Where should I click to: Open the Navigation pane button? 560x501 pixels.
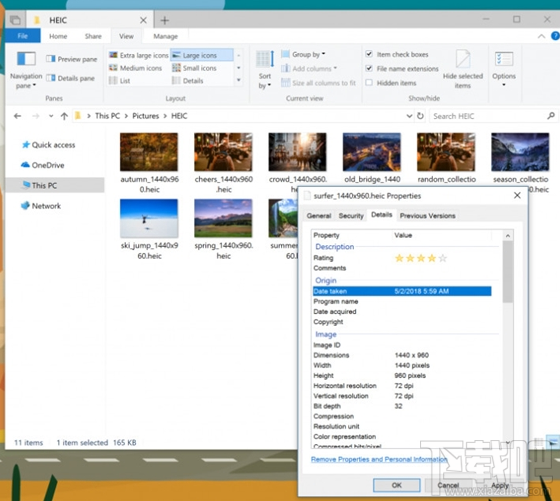coord(26,69)
